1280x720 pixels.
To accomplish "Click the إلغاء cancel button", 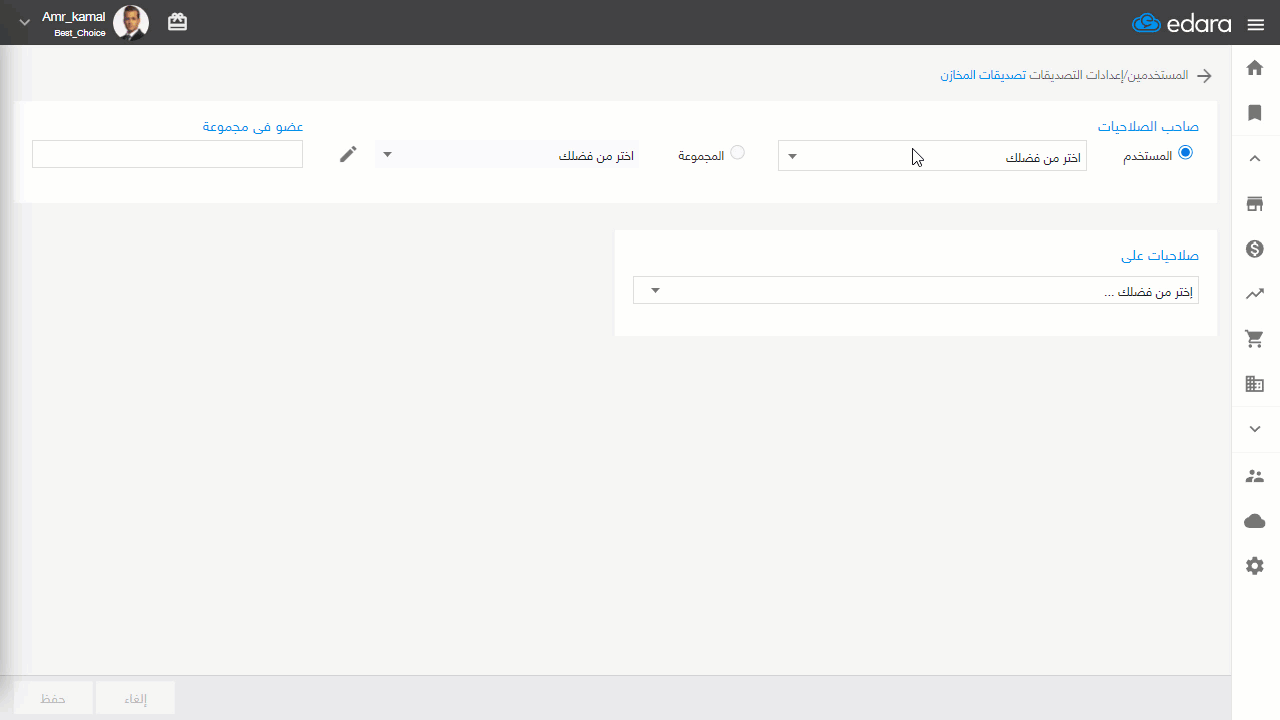I will tap(135, 699).
